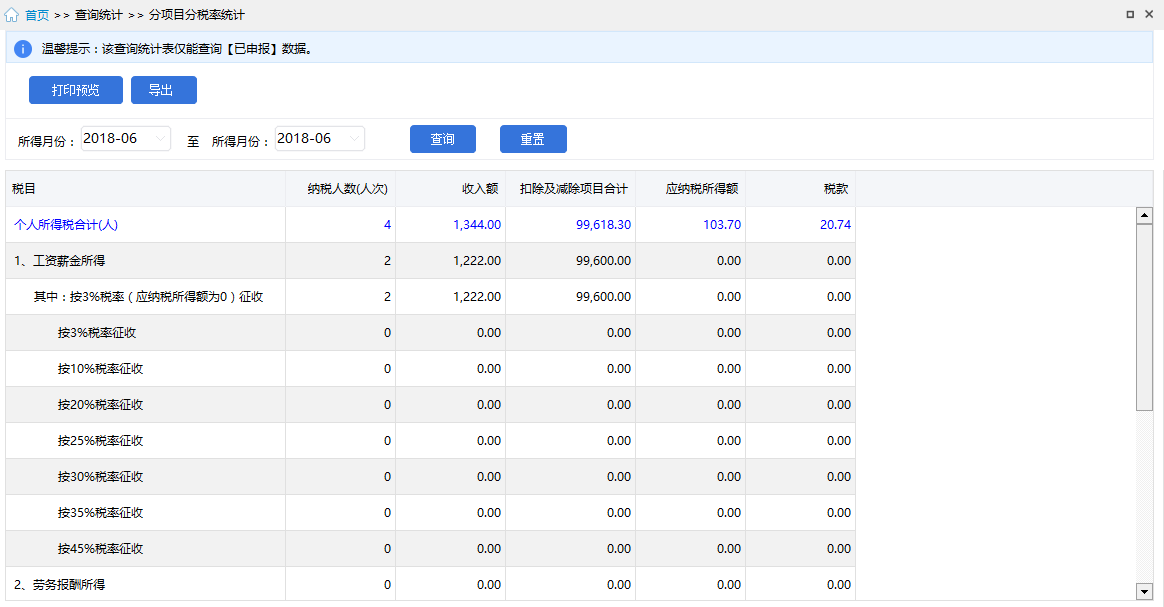Run the search with 查询 button
The image size is (1164, 607).
(442, 139)
